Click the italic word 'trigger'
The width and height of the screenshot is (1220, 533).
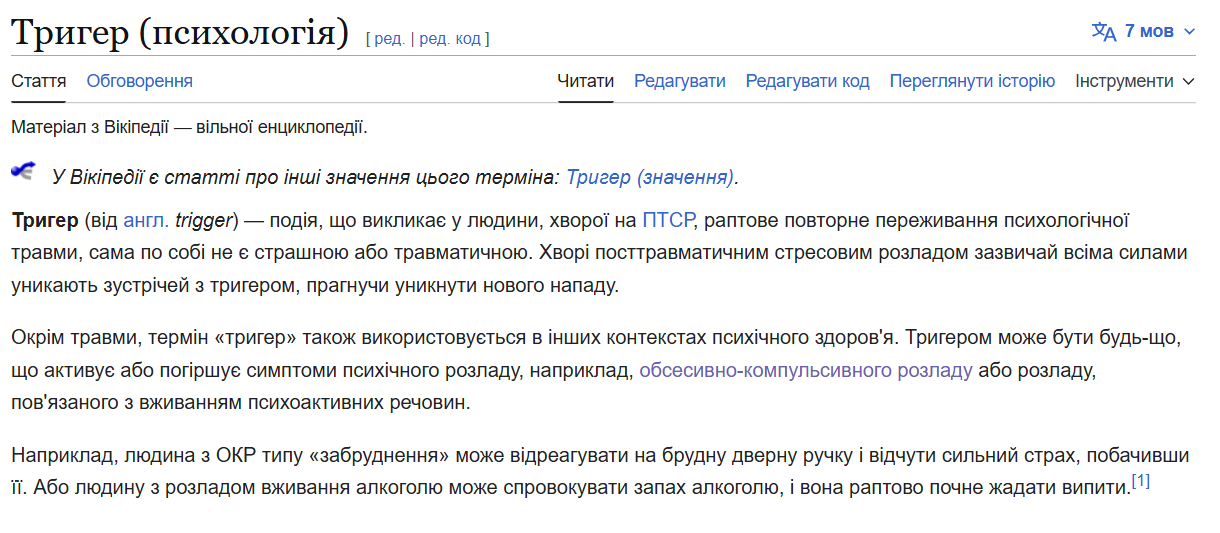(x=203, y=220)
